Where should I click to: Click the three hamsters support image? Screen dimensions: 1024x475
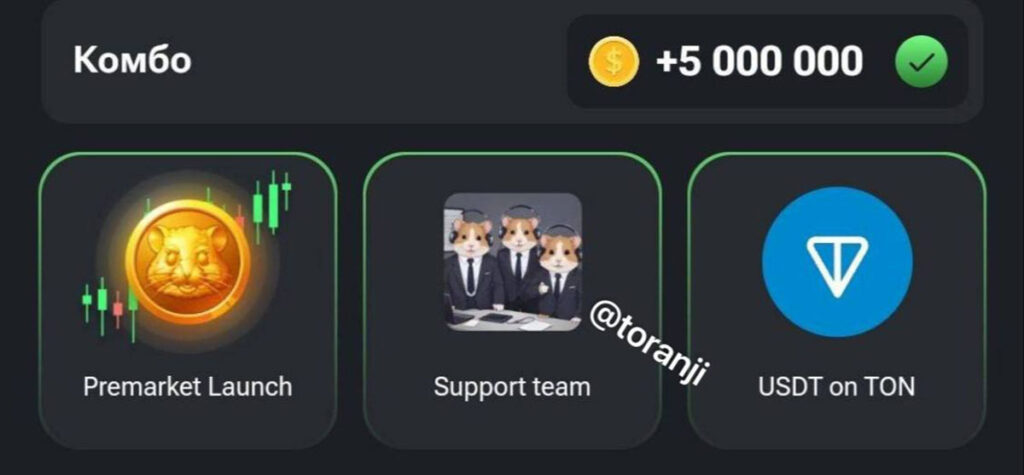point(513,261)
